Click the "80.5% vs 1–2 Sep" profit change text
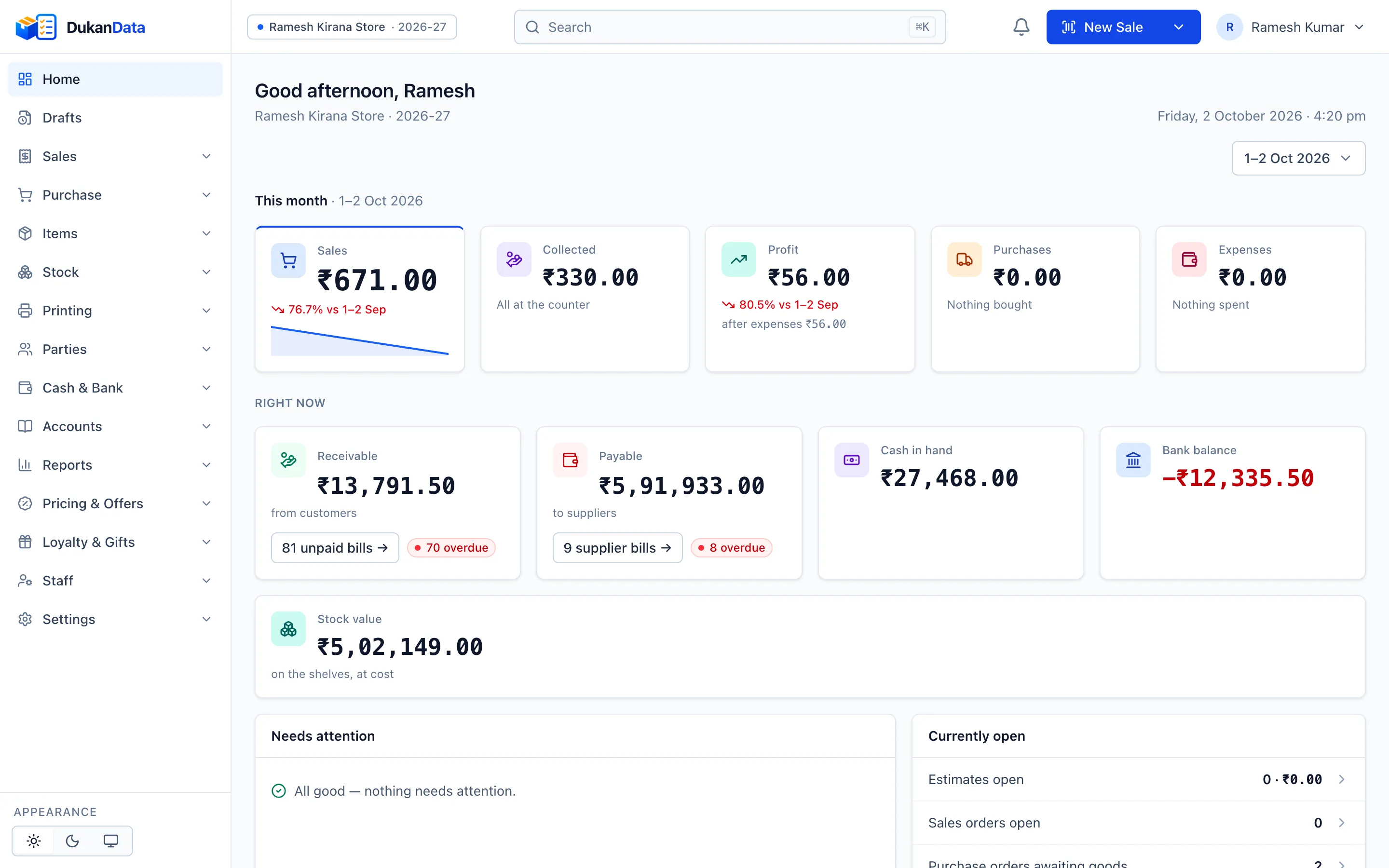 (x=788, y=304)
